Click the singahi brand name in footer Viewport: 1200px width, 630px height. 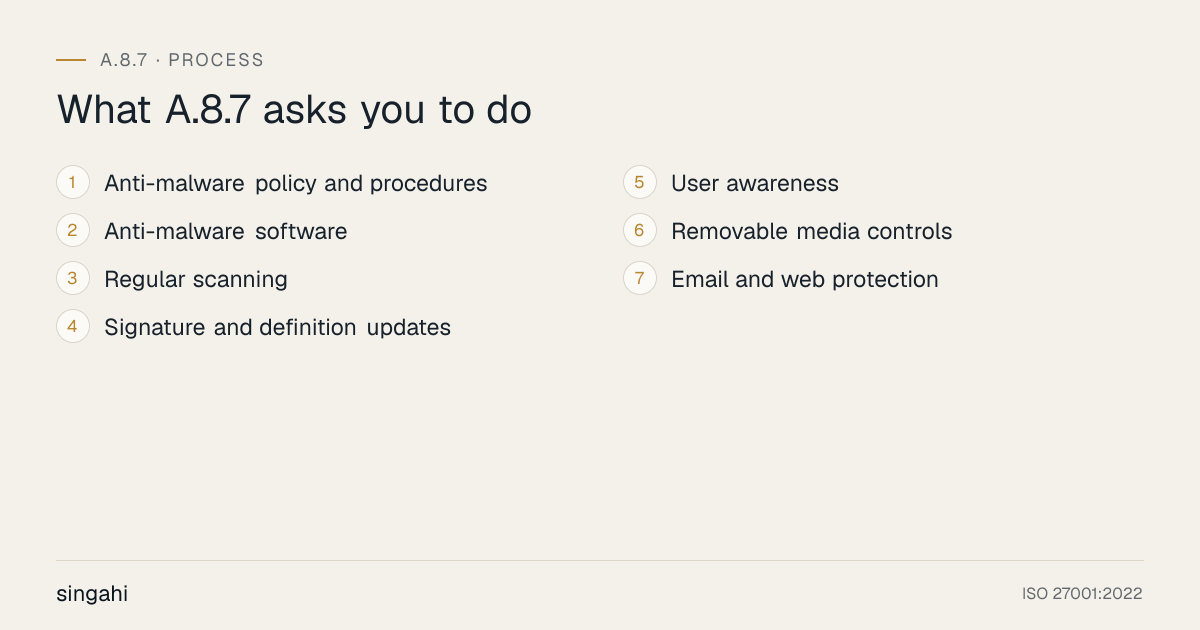pyautogui.click(x=92, y=594)
